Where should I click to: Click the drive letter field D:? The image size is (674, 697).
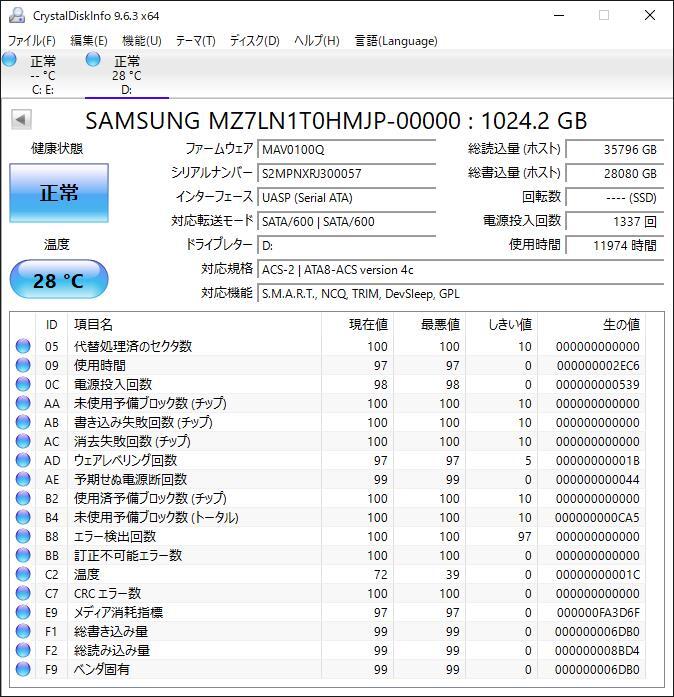pos(346,245)
